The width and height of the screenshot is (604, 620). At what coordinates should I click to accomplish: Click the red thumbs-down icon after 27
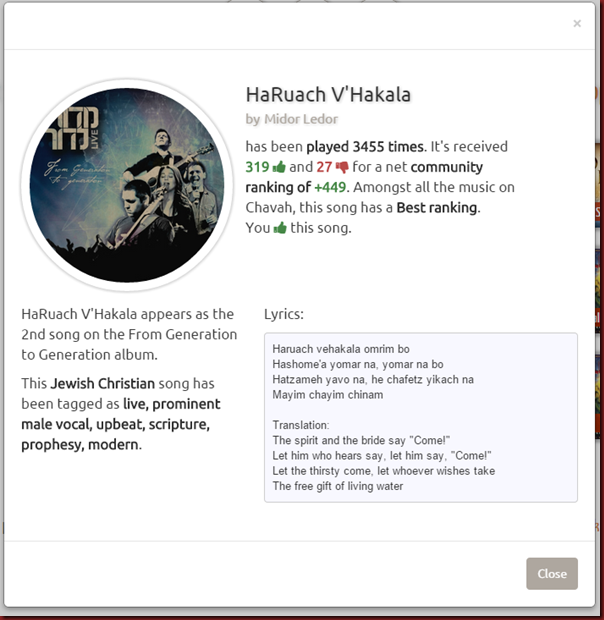[342, 167]
